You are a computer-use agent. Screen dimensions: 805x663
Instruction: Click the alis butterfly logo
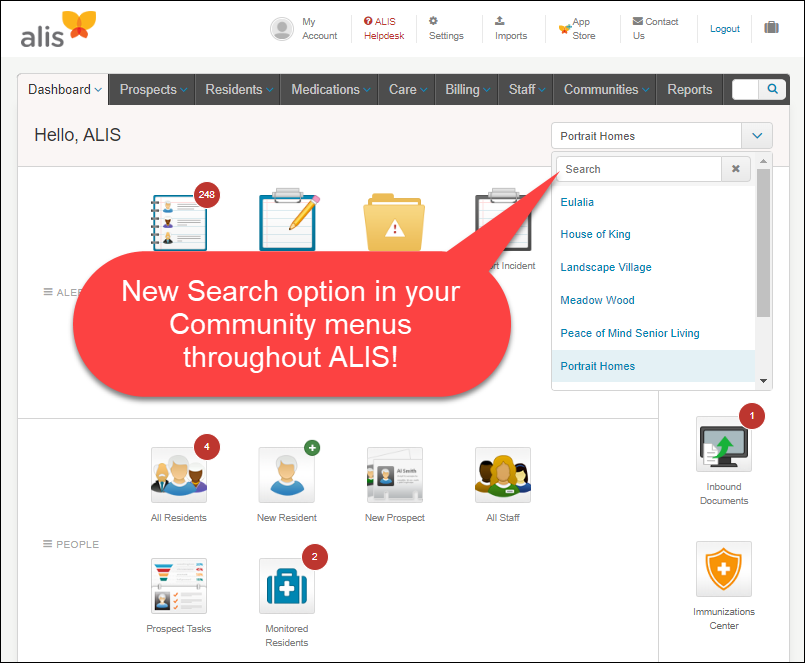[x=58, y=29]
